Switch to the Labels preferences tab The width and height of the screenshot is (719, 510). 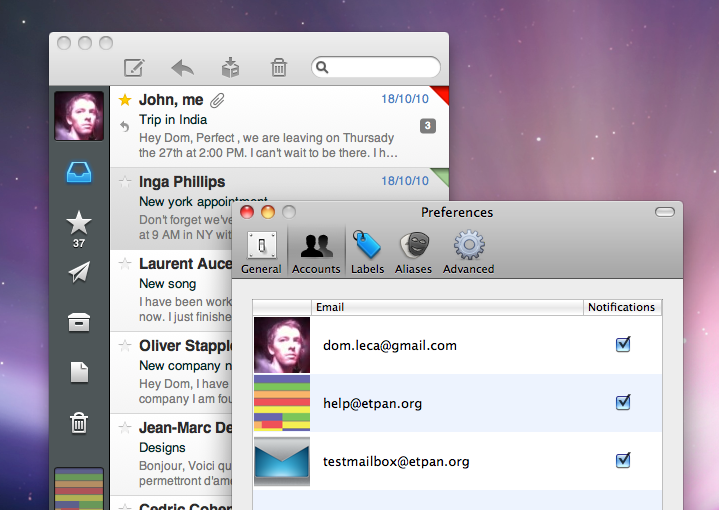(367, 252)
